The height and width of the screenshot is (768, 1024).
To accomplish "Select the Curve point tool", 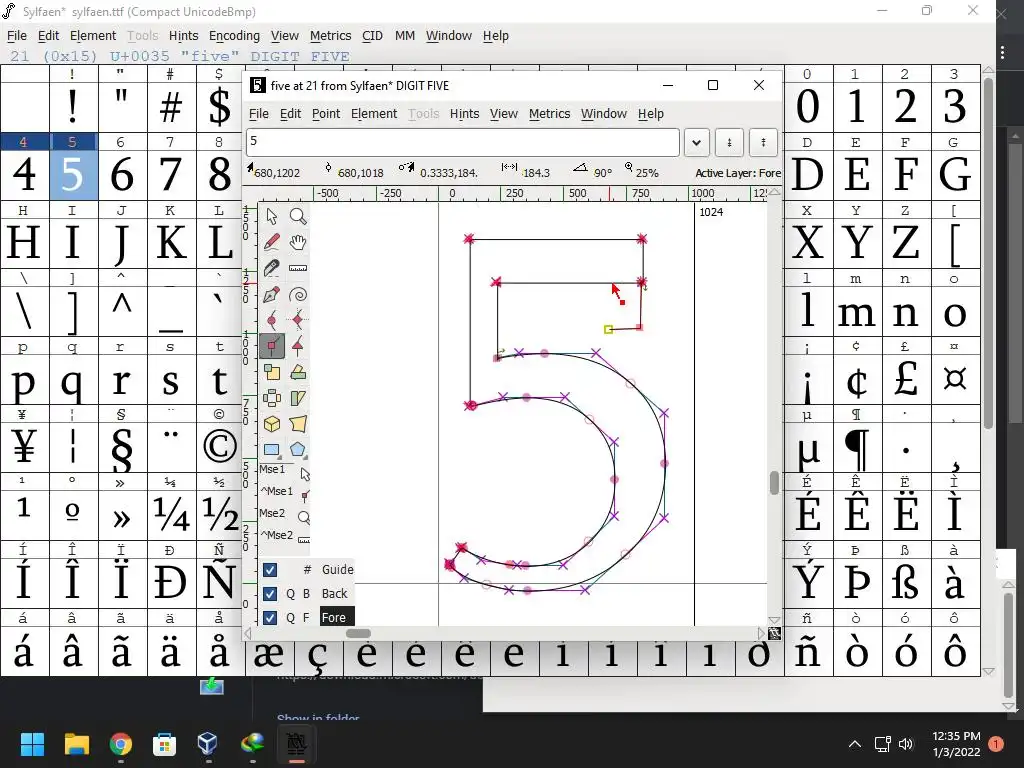I will pos(272,320).
